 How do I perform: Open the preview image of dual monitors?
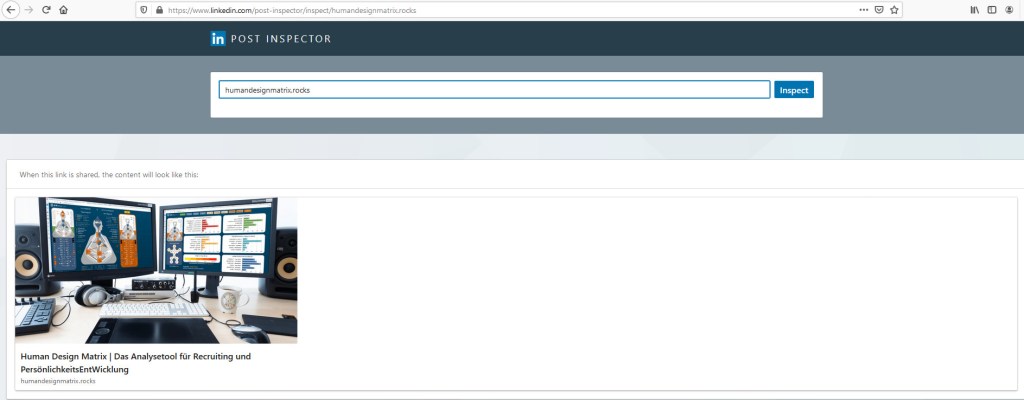[156, 270]
